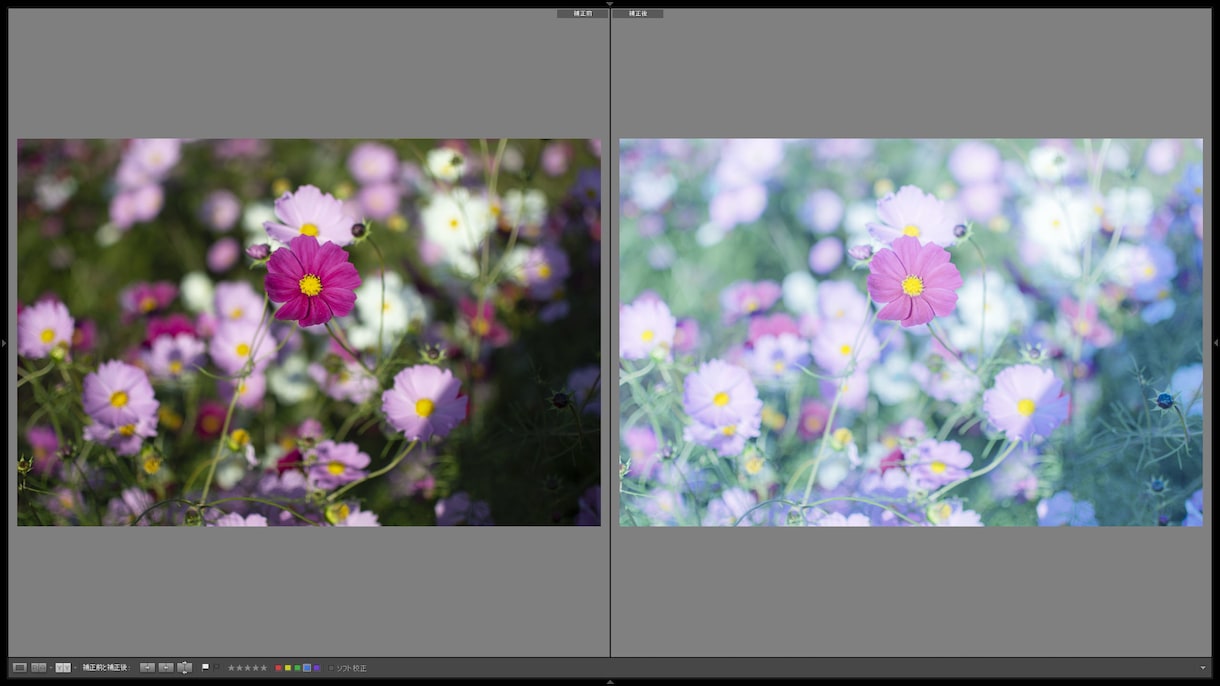
Task: Switch to Loupe view button
Action: point(19,667)
